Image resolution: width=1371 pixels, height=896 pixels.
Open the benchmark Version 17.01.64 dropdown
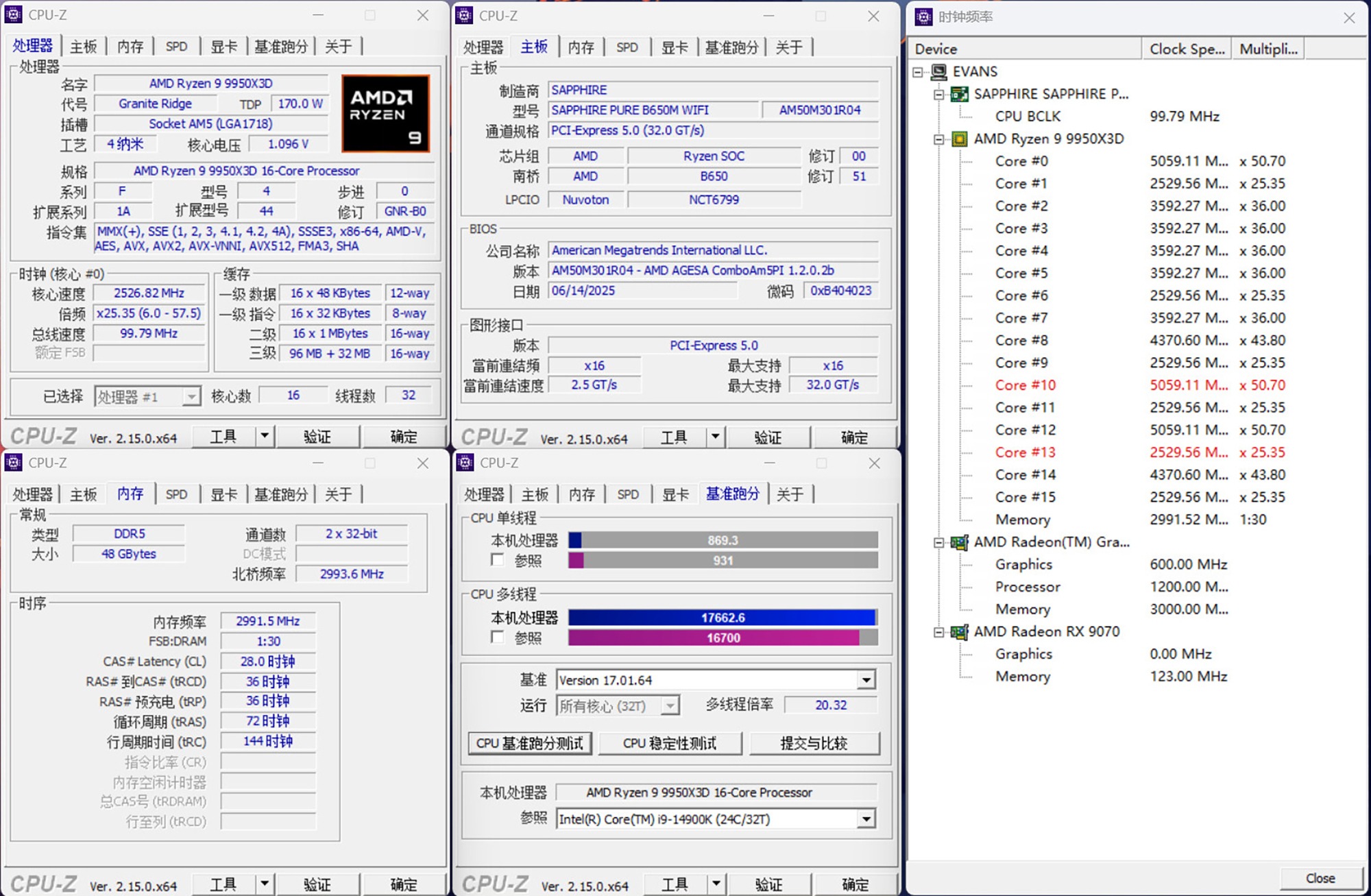click(866, 680)
